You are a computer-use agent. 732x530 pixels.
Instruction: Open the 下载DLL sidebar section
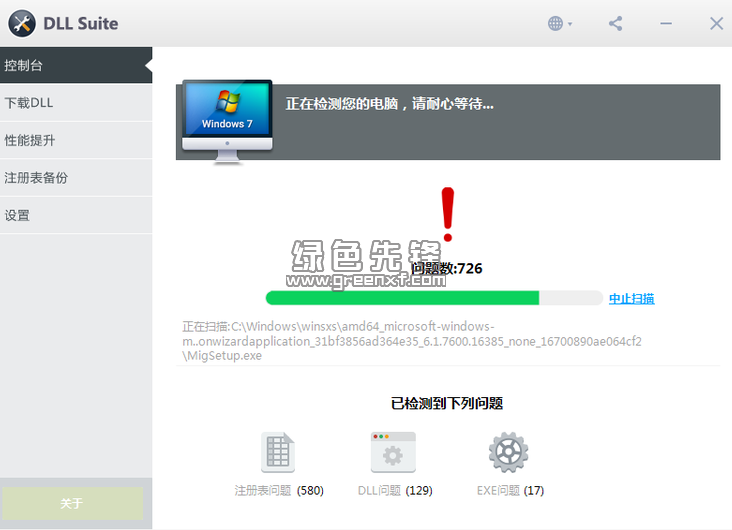pyautogui.click(x=76, y=103)
